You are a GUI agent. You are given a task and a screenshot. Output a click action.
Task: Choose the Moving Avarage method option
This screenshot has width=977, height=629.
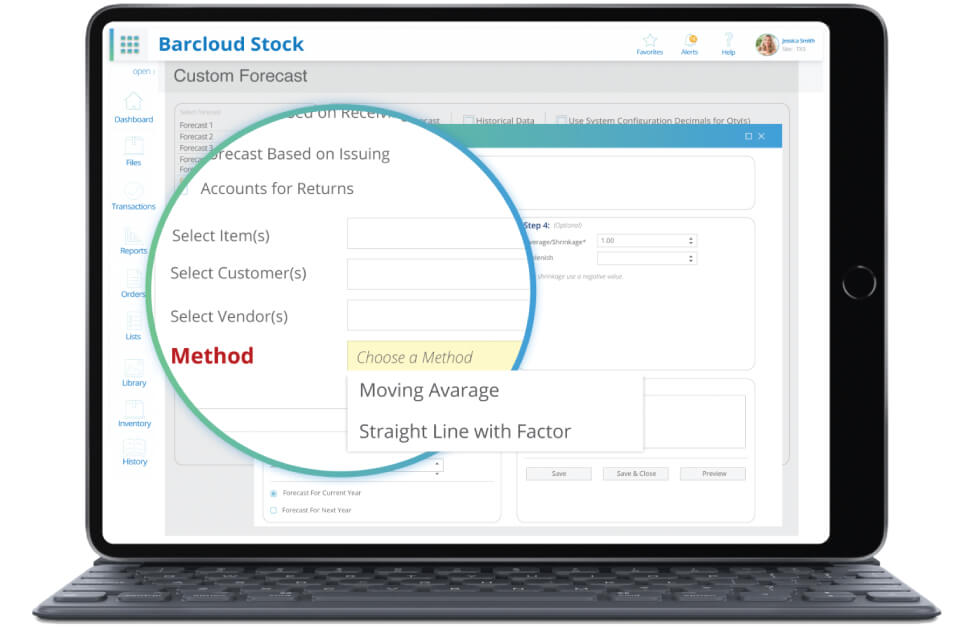click(429, 390)
